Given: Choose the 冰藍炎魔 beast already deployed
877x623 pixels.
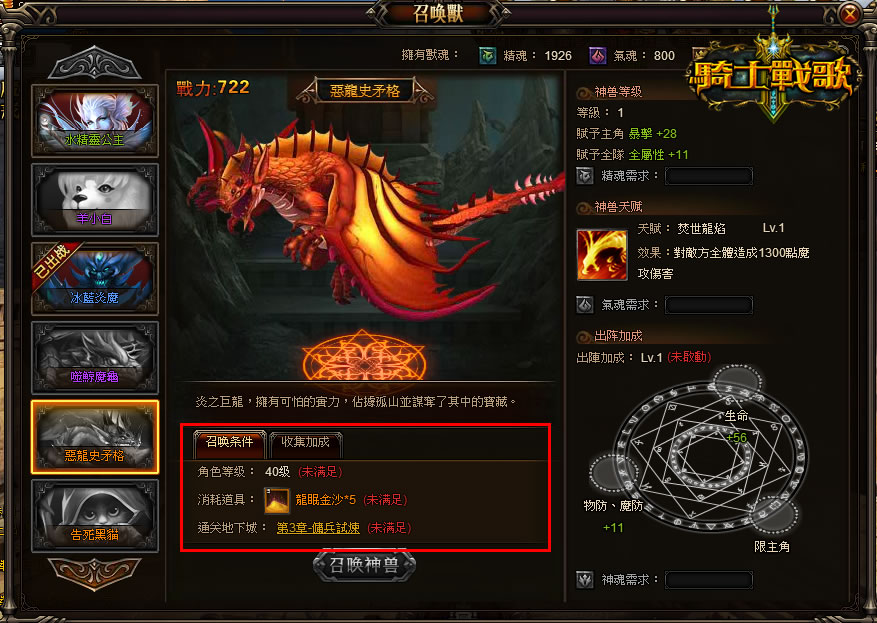Looking at the screenshot, I should 95,279.
